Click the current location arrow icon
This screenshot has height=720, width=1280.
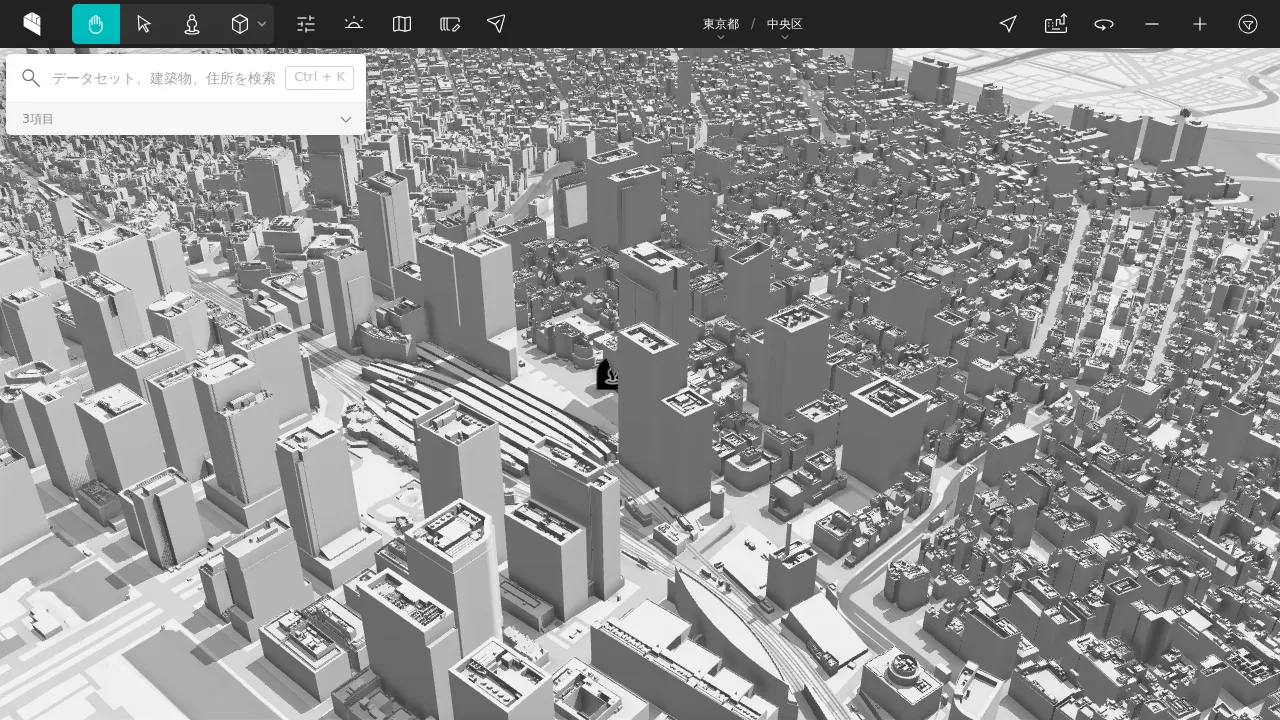click(1008, 24)
